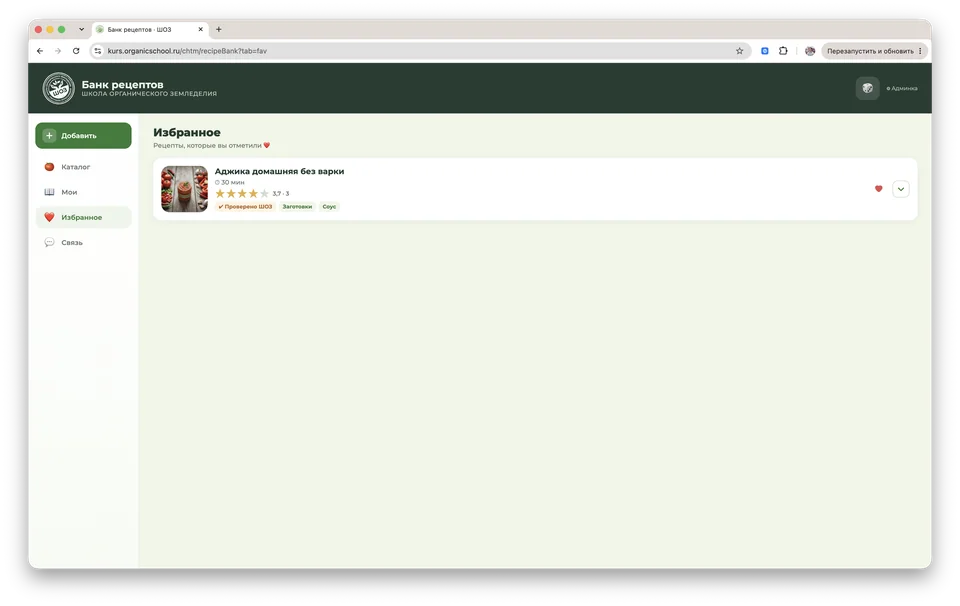
Task: Select the Соус tag
Action: [x=329, y=207]
